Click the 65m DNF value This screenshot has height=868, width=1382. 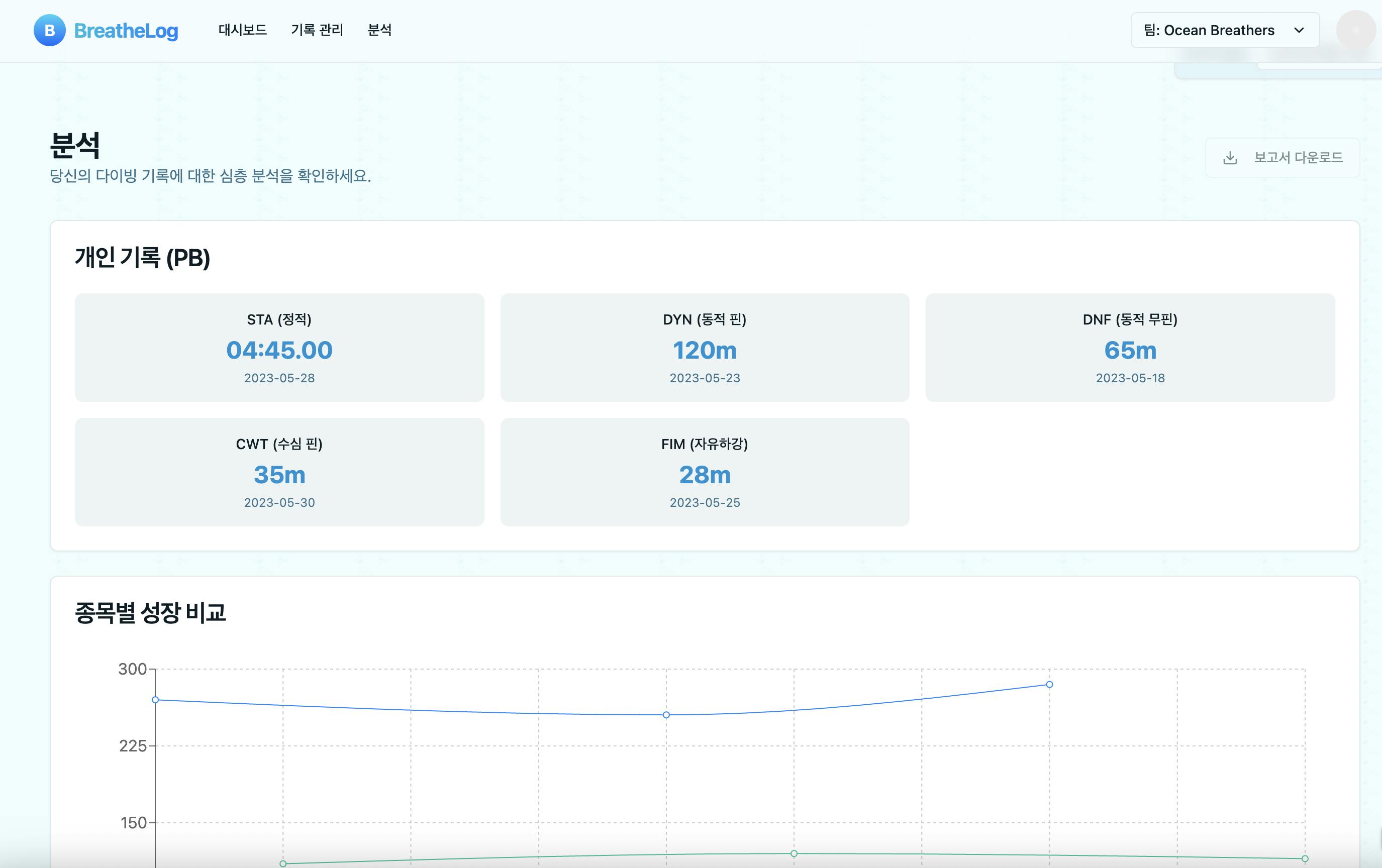[x=1130, y=350]
